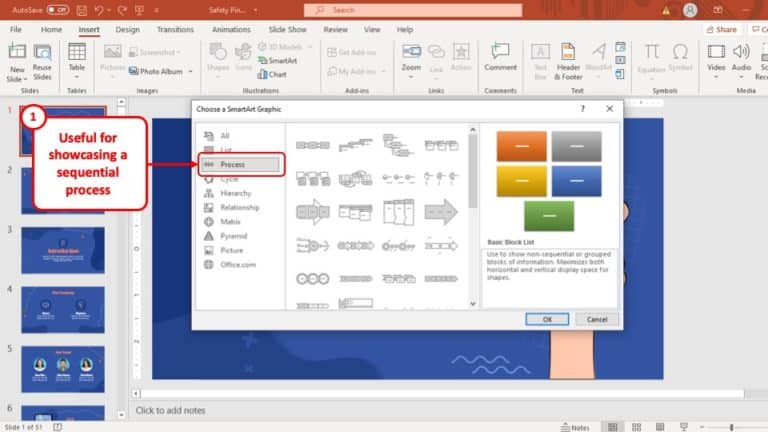The width and height of the screenshot is (768, 432).
Task: Insert a Table from ribbon
Action: pyautogui.click(x=76, y=56)
